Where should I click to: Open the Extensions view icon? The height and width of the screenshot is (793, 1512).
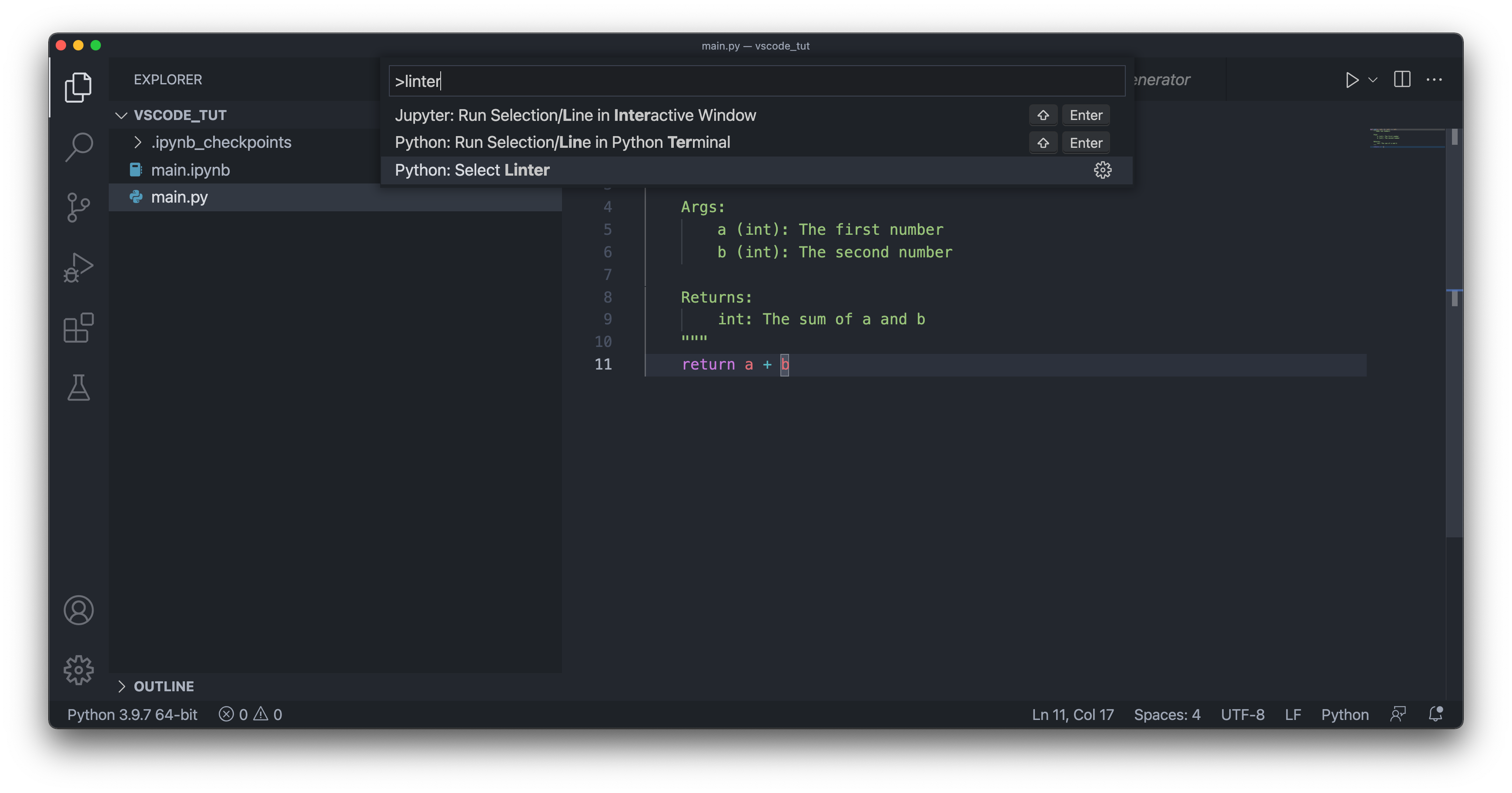(78, 328)
